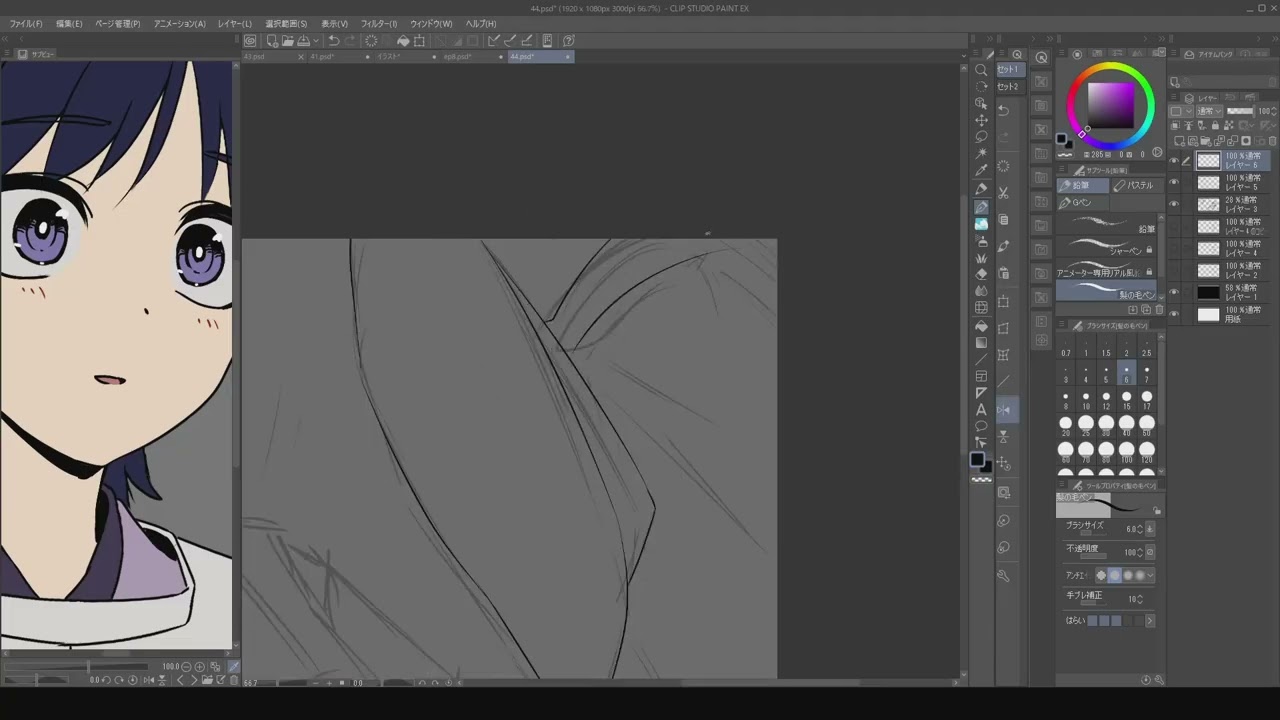Click the Clip Studio launcher icon
This screenshot has height=720, width=1280.
[x=250, y=41]
